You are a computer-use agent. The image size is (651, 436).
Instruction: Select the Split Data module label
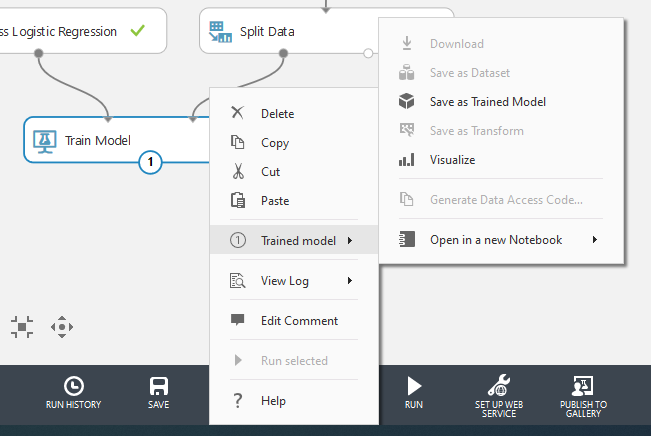[267, 32]
